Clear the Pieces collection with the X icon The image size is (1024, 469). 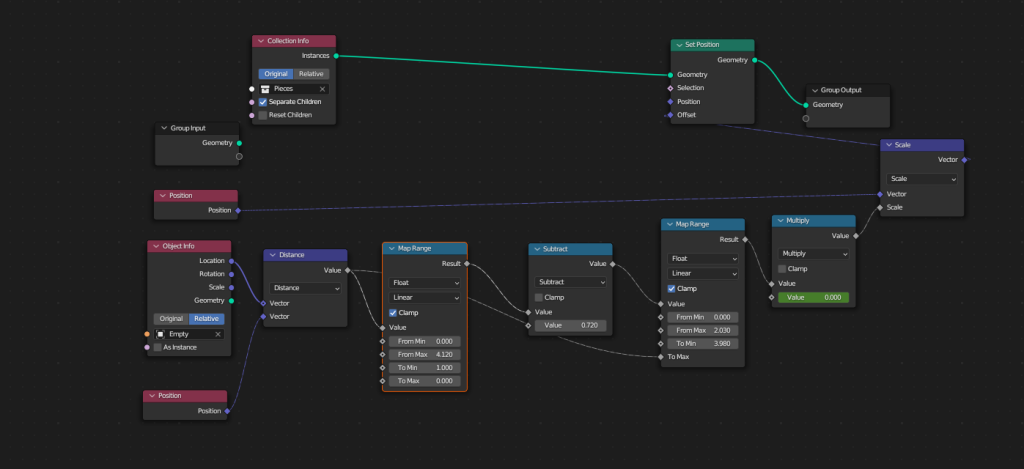pyautogui.click(x=322, y=89)
